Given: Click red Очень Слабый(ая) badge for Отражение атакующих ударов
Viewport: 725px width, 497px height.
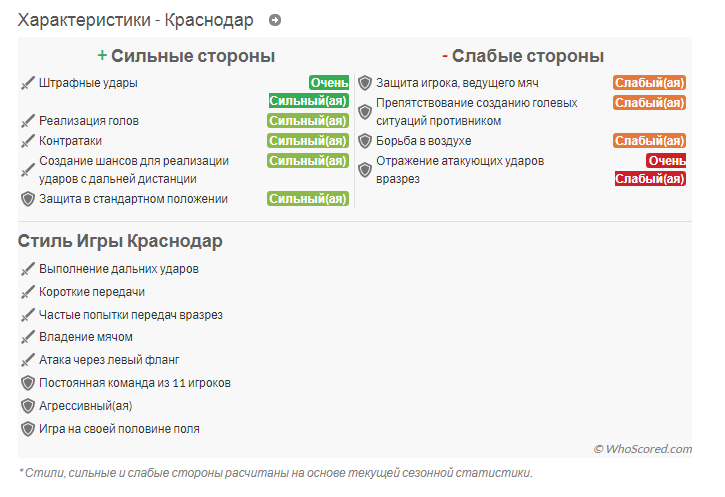Looking at the screenshot, I should point(651,170).
